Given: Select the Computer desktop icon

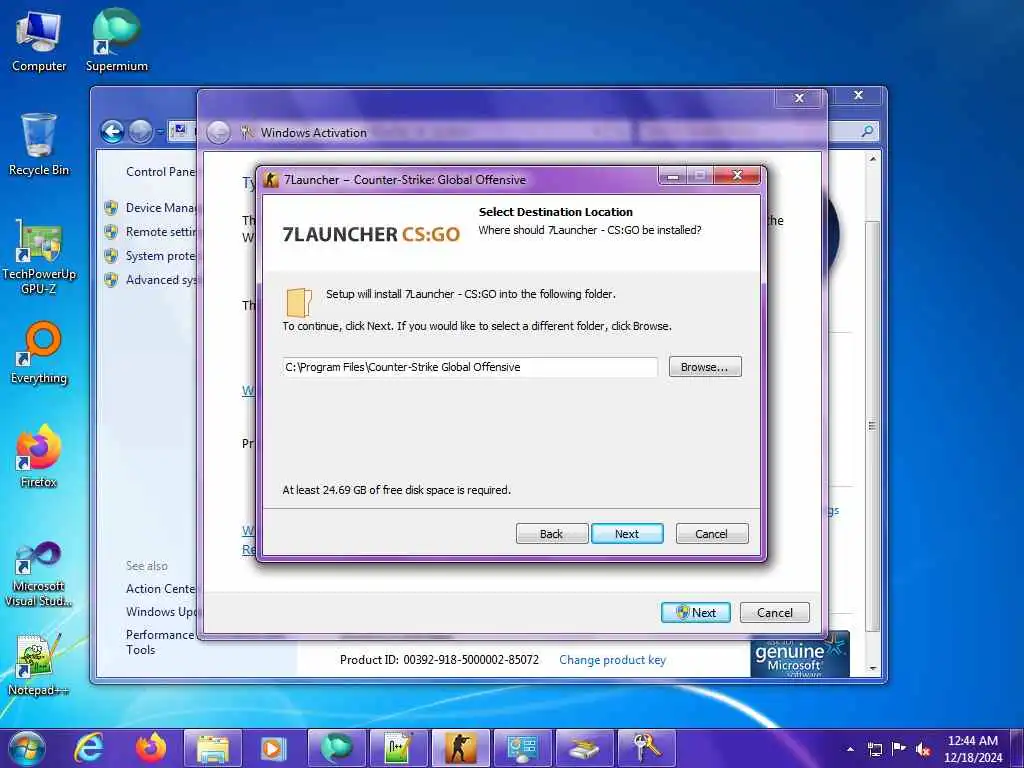Looking at the screenshot, I should point(39,41).
